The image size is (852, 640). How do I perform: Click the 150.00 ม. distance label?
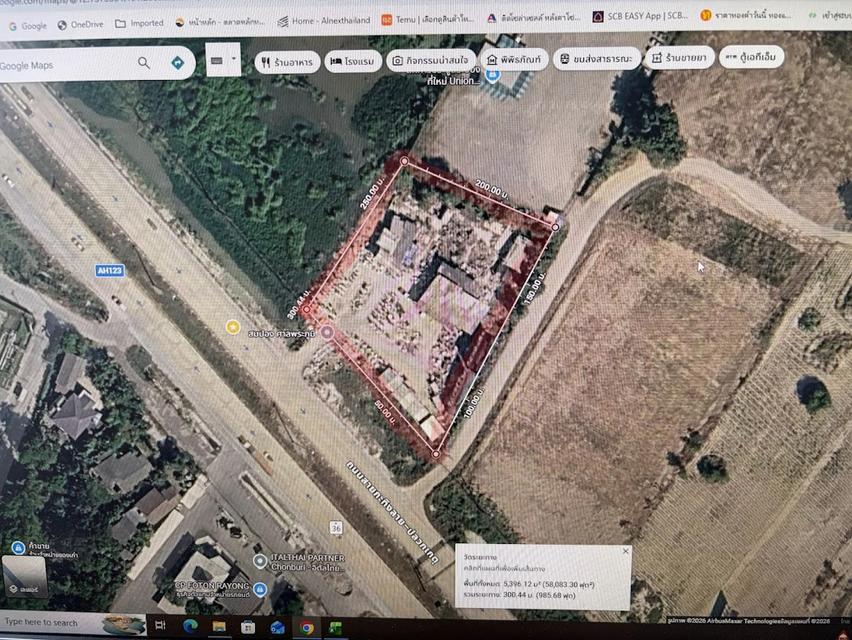click(x=534, y=288)
